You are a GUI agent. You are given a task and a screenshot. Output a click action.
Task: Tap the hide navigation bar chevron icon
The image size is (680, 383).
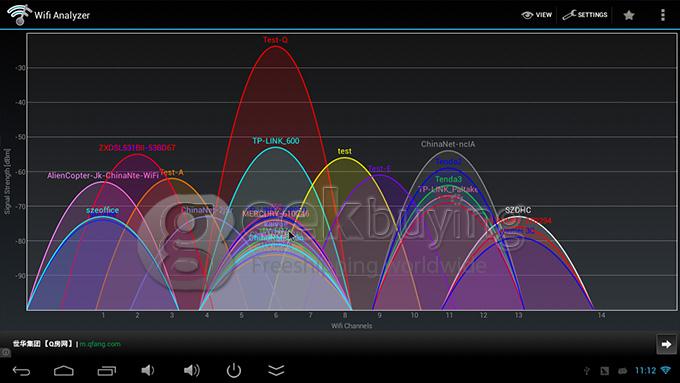[x=276, y=370]
